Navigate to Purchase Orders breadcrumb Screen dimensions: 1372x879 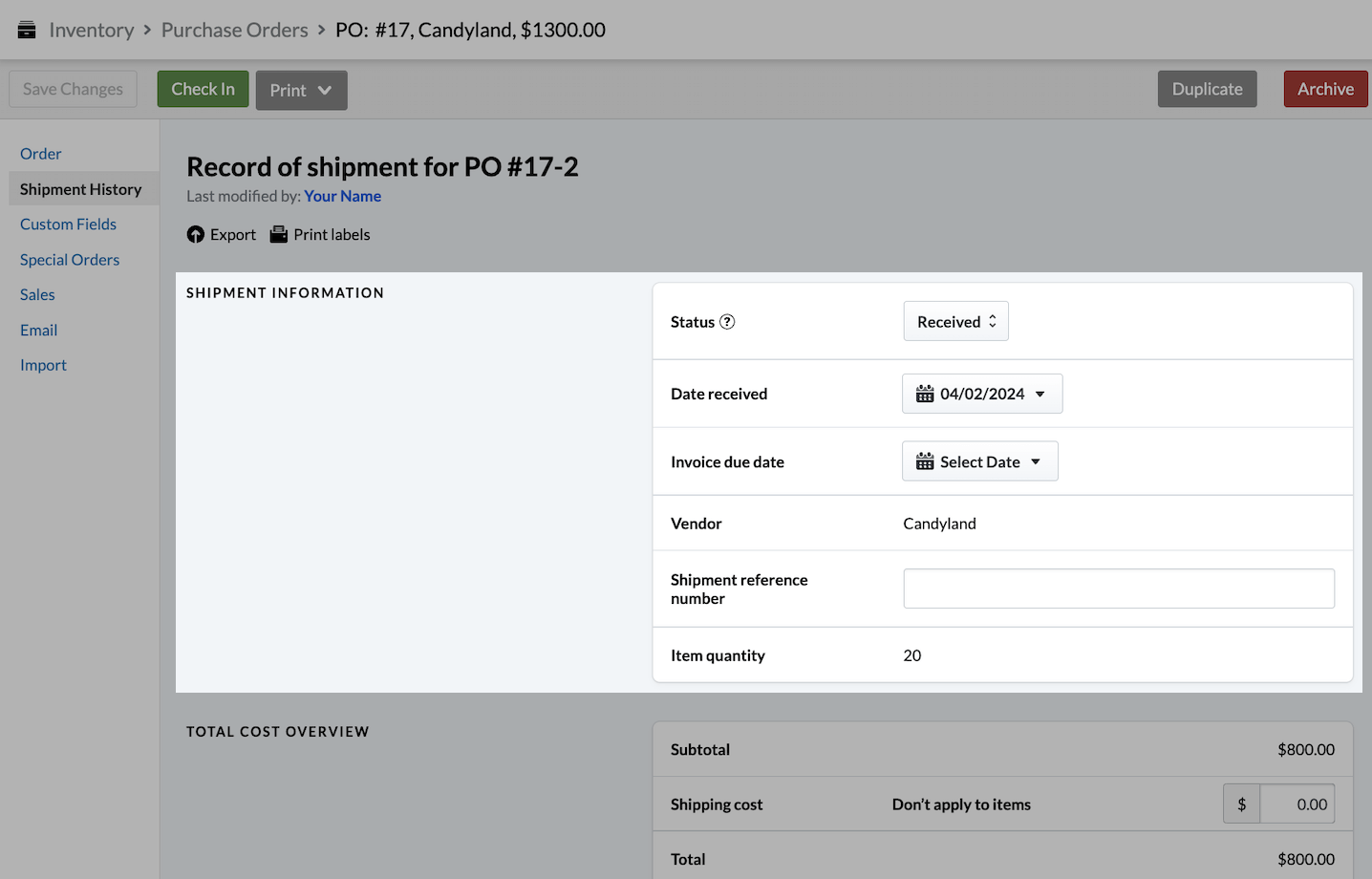[x=234, y=30]
